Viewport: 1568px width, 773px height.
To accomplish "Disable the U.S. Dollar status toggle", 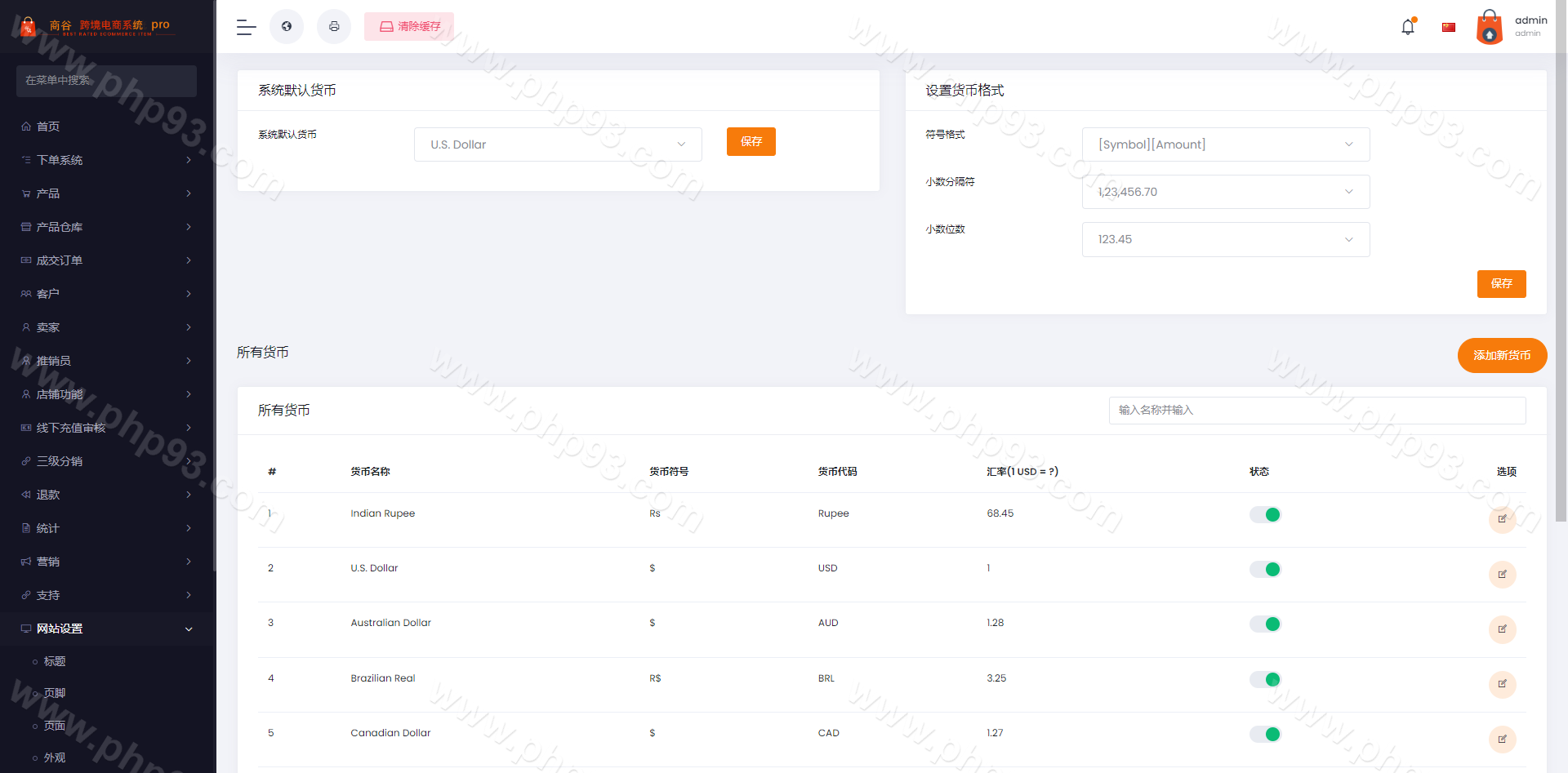I will [1265, 569].
